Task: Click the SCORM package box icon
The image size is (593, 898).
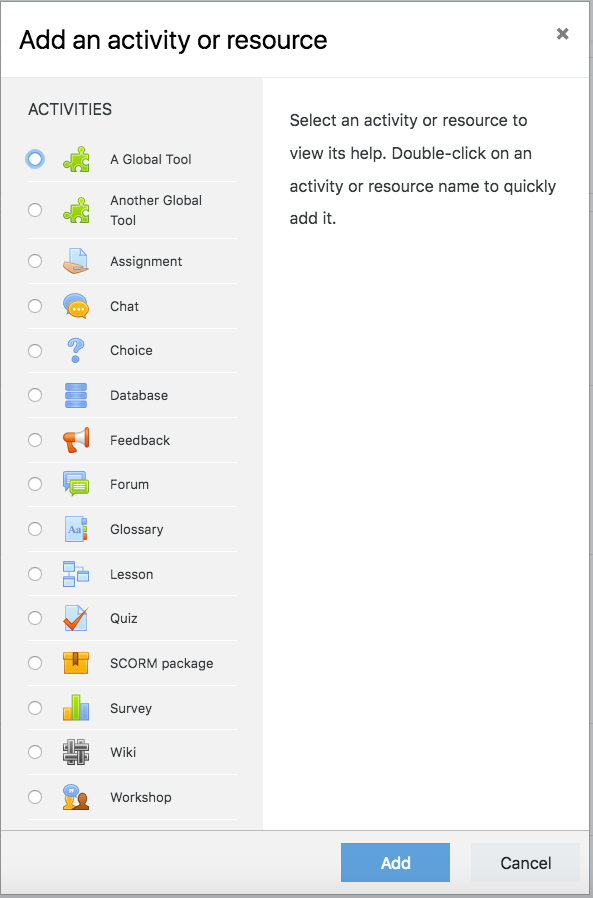Action: (x=76, y=663)
